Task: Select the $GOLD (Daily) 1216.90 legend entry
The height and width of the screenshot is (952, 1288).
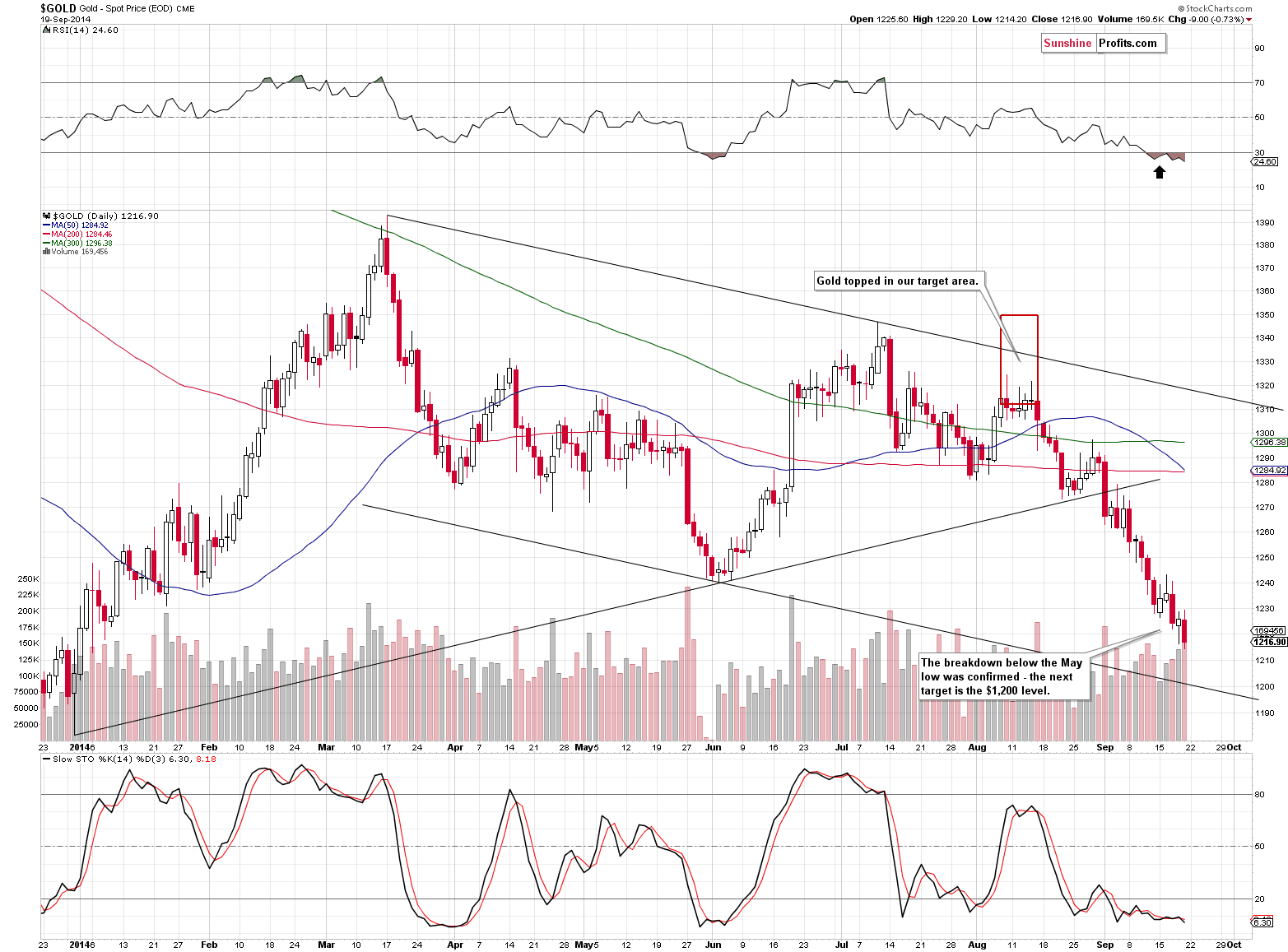Action: [100, 216]
